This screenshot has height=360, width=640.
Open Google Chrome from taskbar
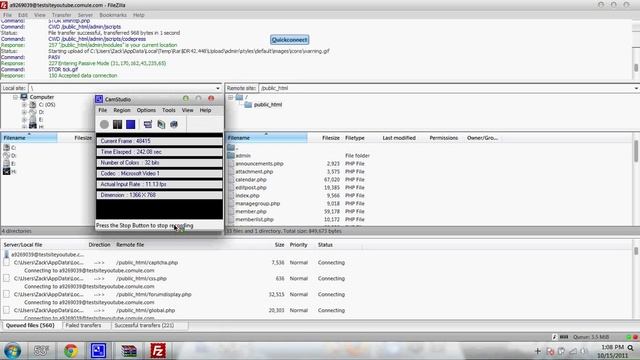tap(71, 351)
